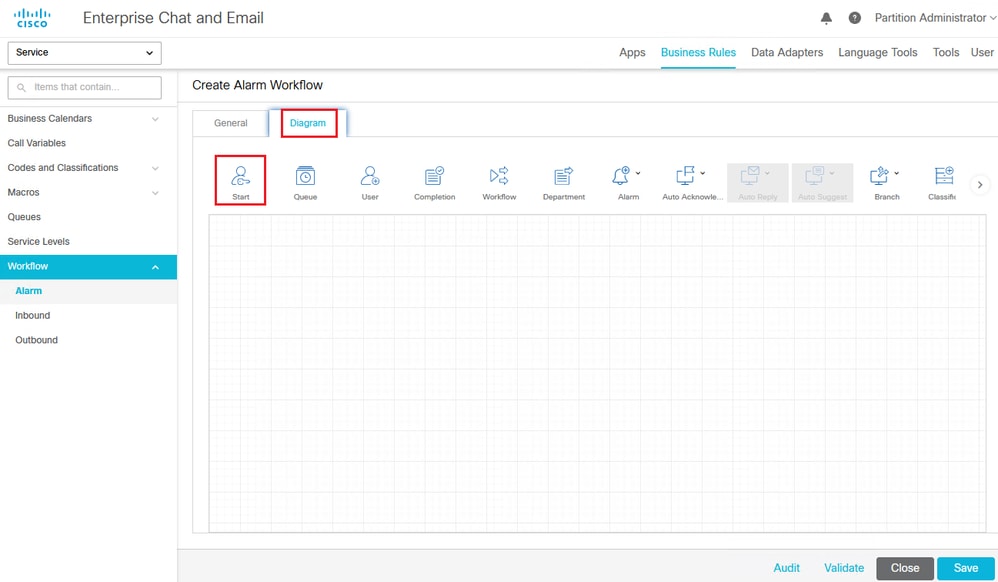
Task: Select the Department node icon
Action: [564, 176]
